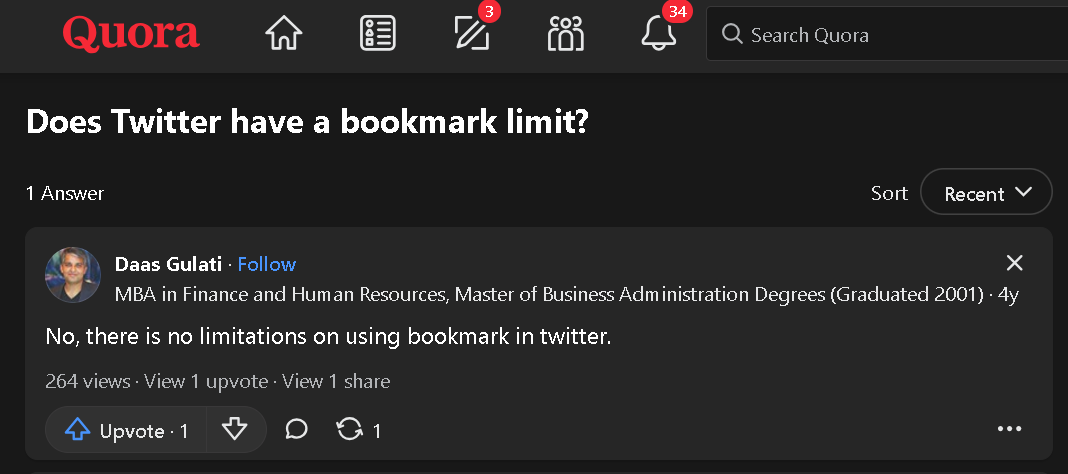
Task: Click the 'Sort' label
Action: click(890, 193)
